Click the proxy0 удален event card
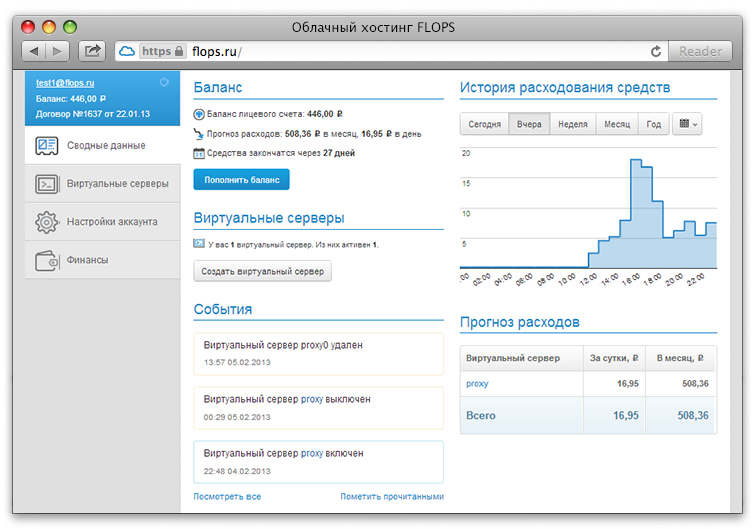Viewport: 756px width, 529px height. tap(318, 354)
